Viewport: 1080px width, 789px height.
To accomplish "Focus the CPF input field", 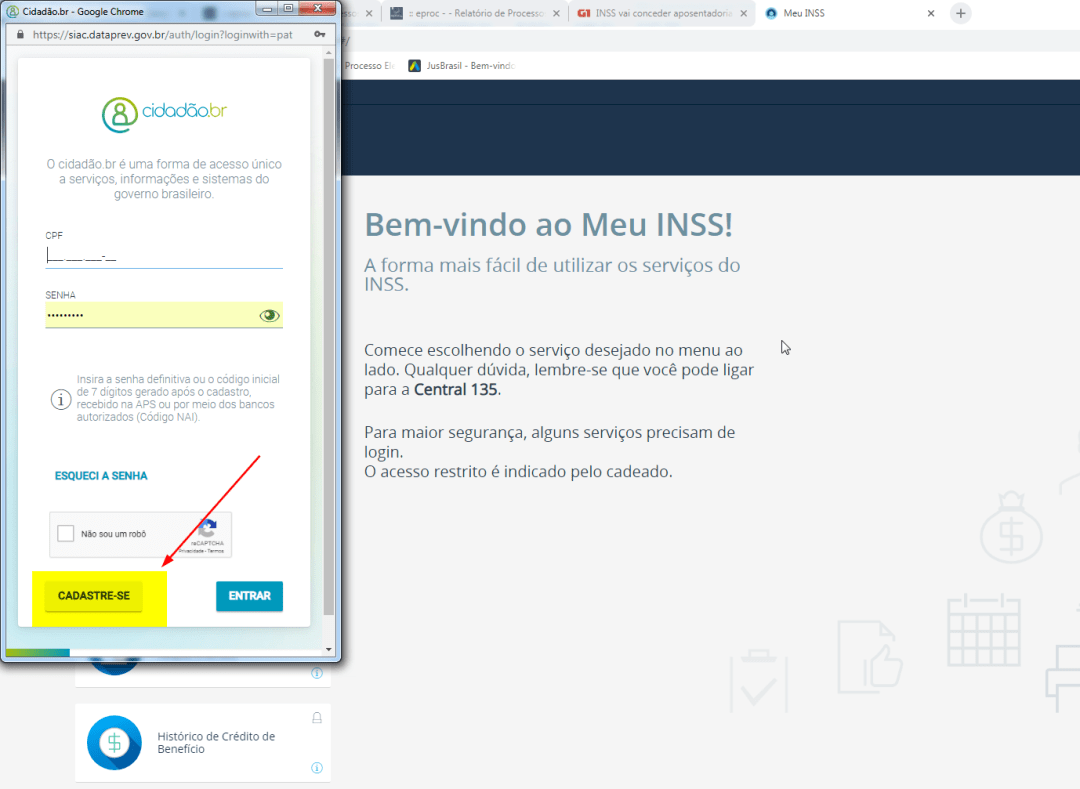I will pyautogui.click(x=163, y=256).
